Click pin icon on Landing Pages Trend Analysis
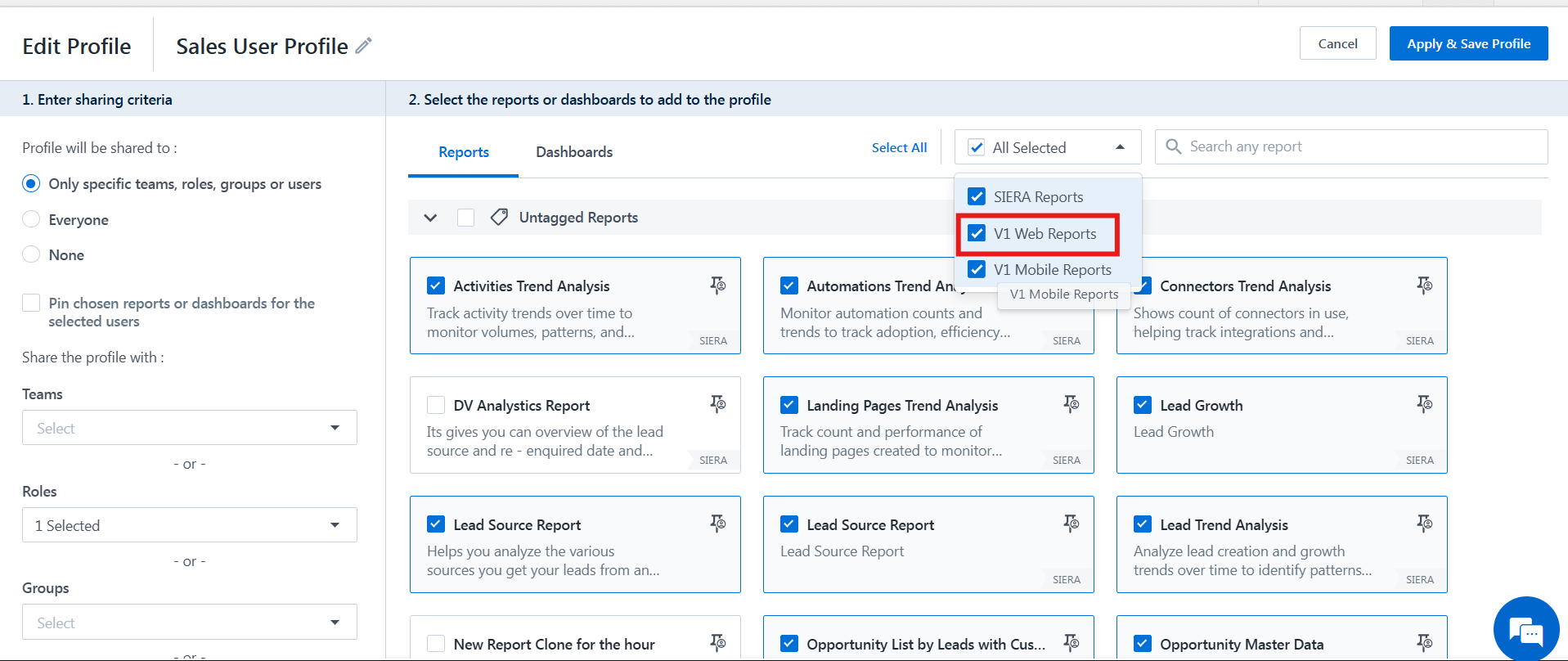Image resolution: width=1568 pixels, height=661 pixels. coord(1071,404)
